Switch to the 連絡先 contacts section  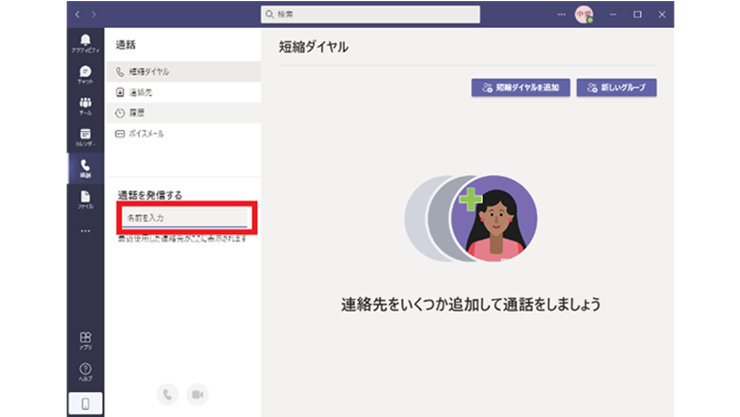click(140, 92)
